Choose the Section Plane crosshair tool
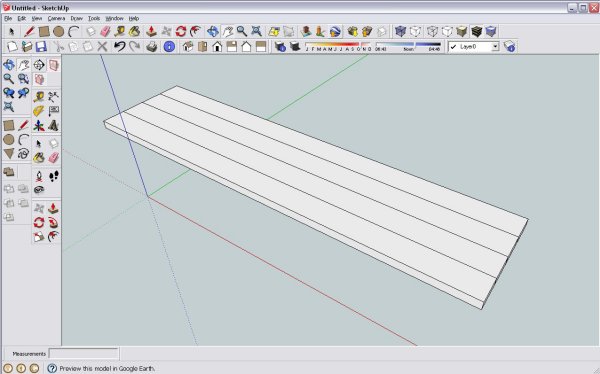600x374 pixels. tap(39, 65)
